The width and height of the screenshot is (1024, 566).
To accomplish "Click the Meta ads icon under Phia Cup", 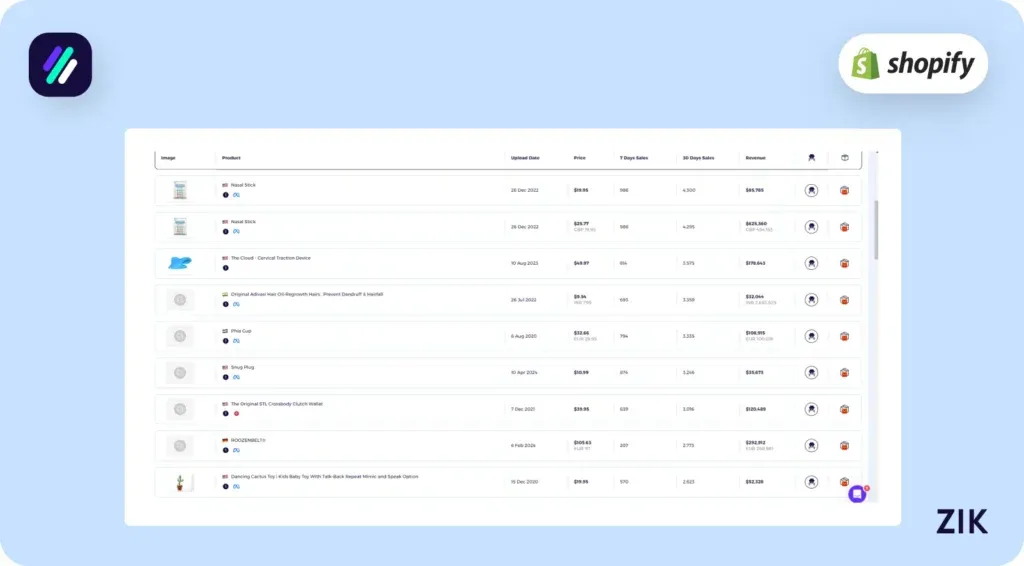I will point(236,341).
